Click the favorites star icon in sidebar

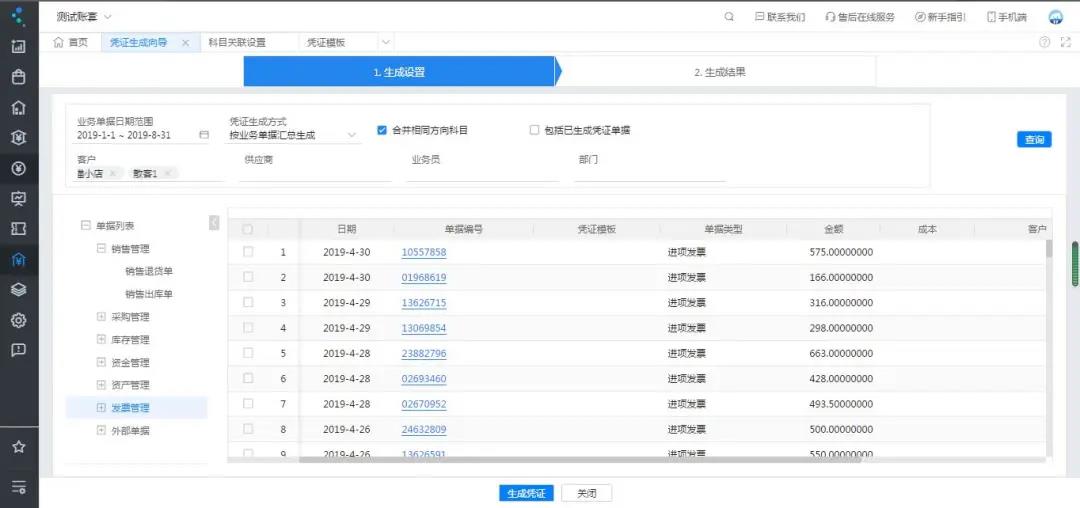click(x=18, y=447)
